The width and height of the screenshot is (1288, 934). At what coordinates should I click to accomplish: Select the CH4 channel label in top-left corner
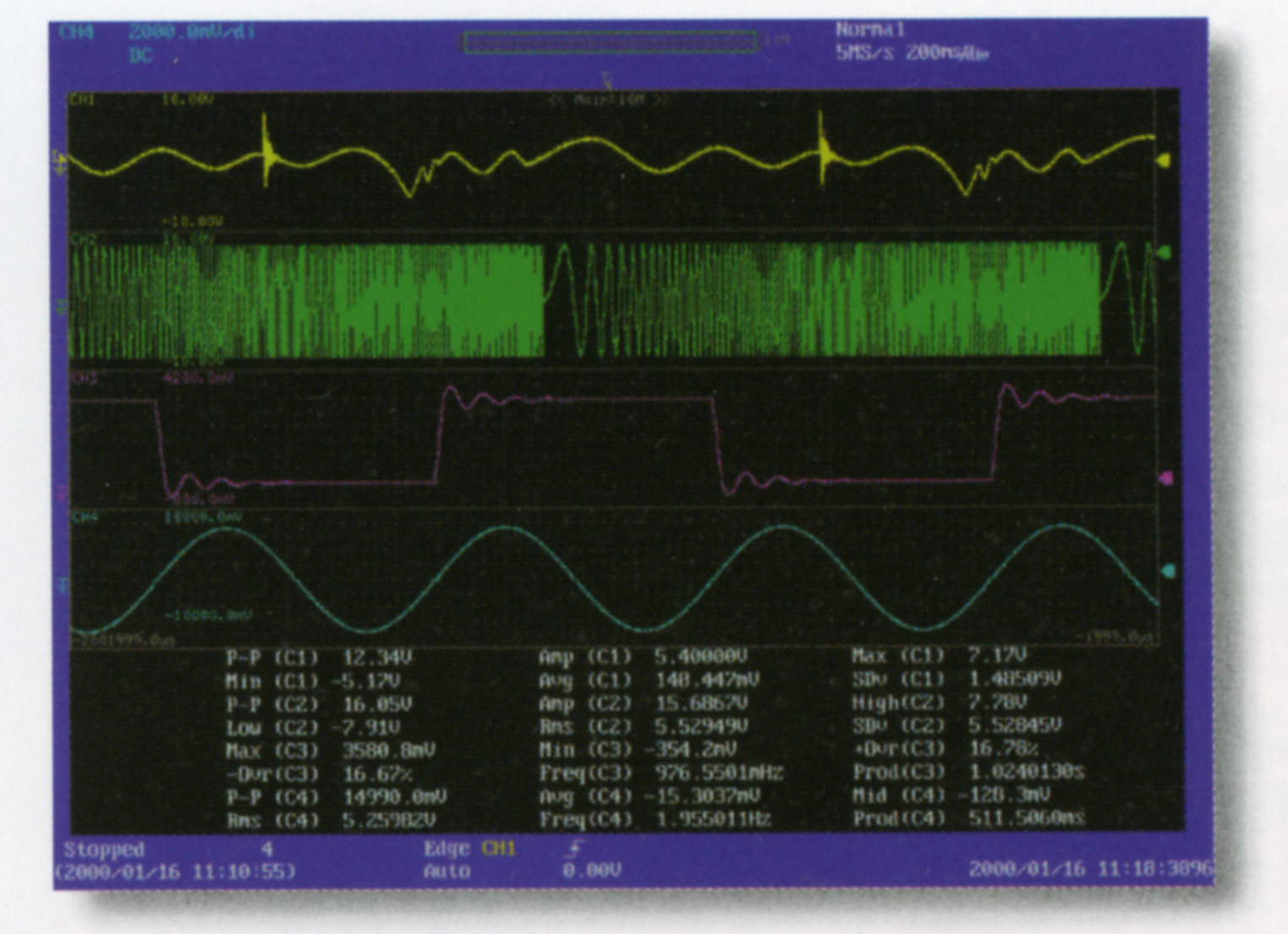78,33
